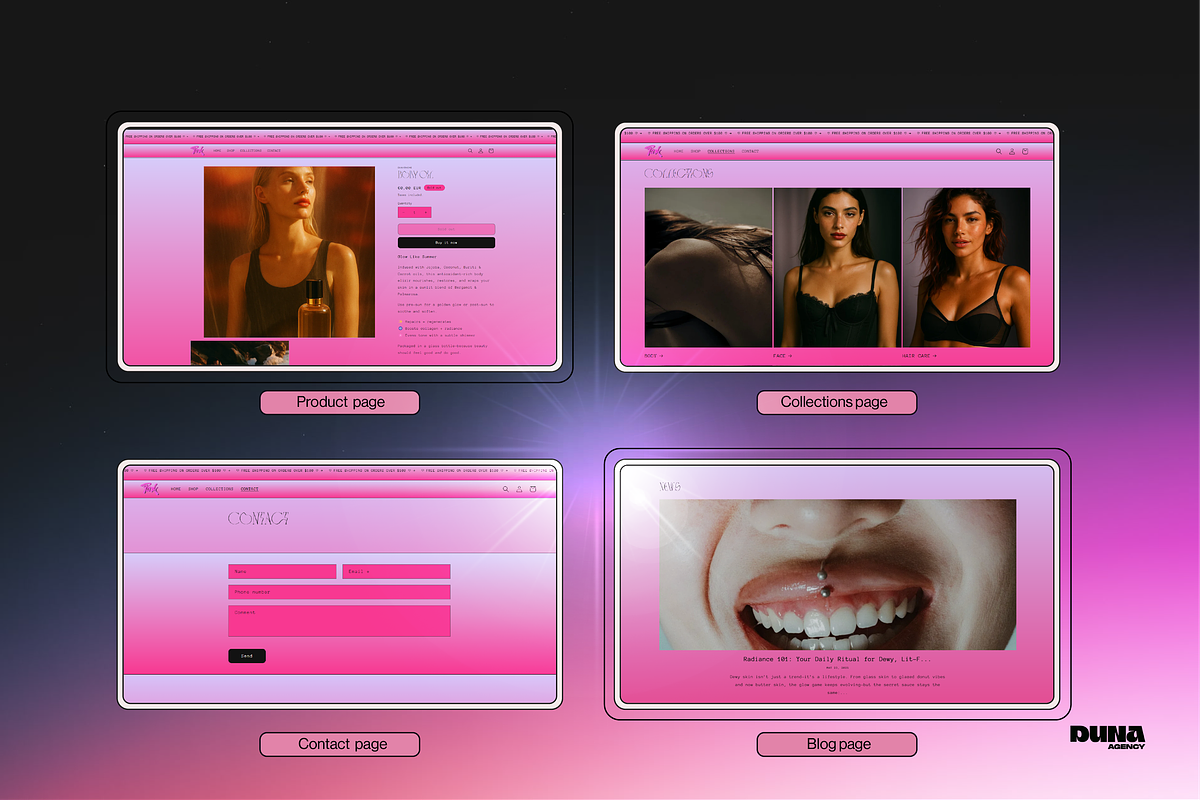Screen dimensions: 1200x800
Task: Open the hair care collection image
Action: tap(966, 268)
